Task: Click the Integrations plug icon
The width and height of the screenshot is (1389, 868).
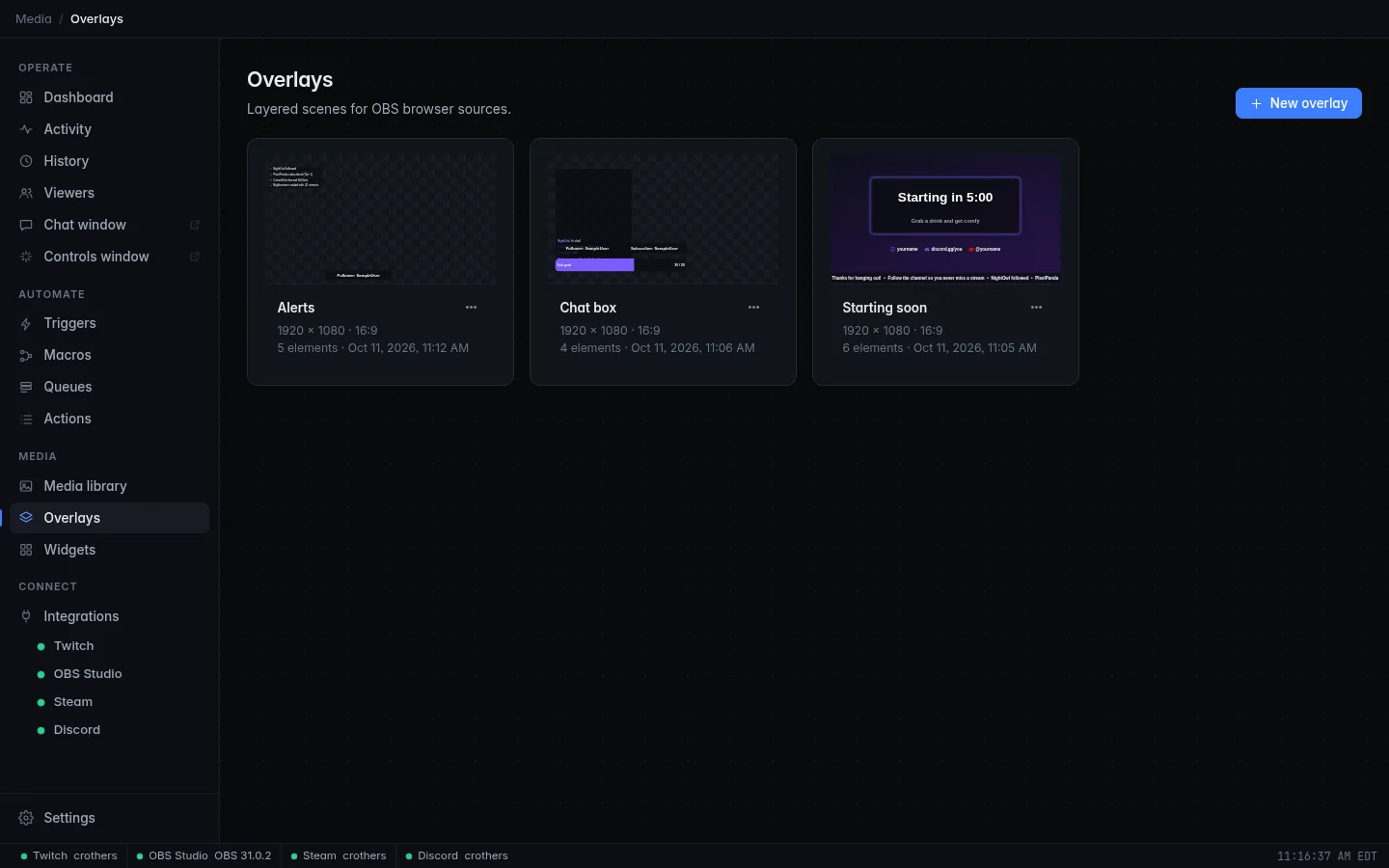Action: [26, 616]
